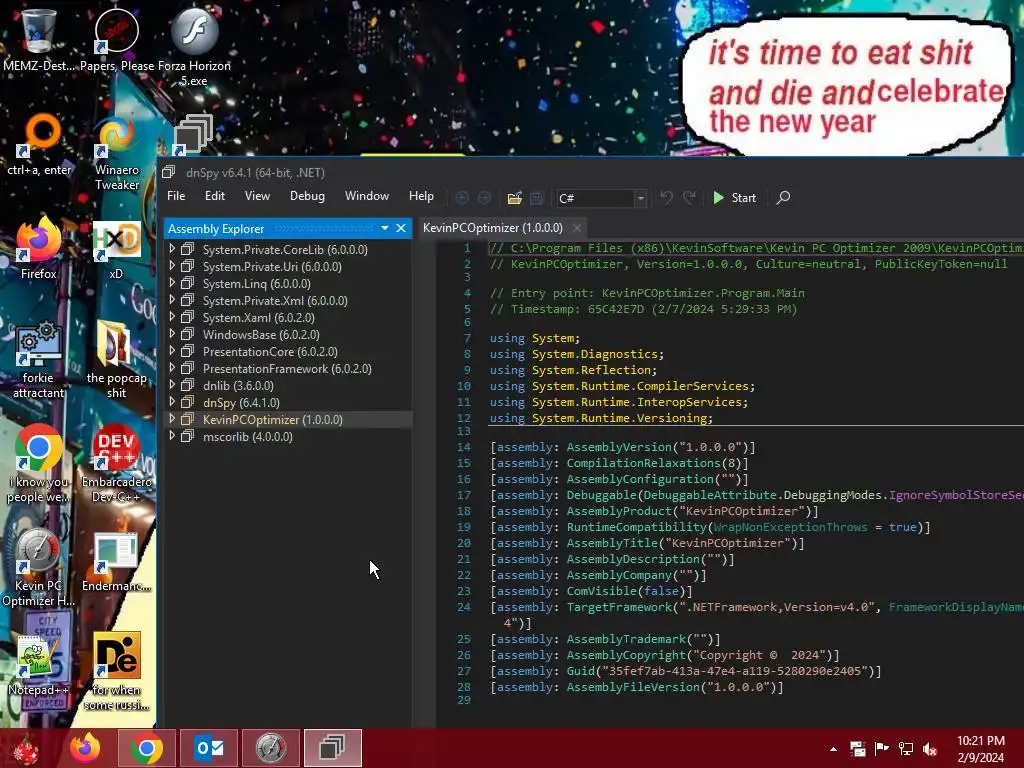Screen dimensions: 1024x768
Task: Open forkie attractant desktop shortcut
Action: pos(39,359)
